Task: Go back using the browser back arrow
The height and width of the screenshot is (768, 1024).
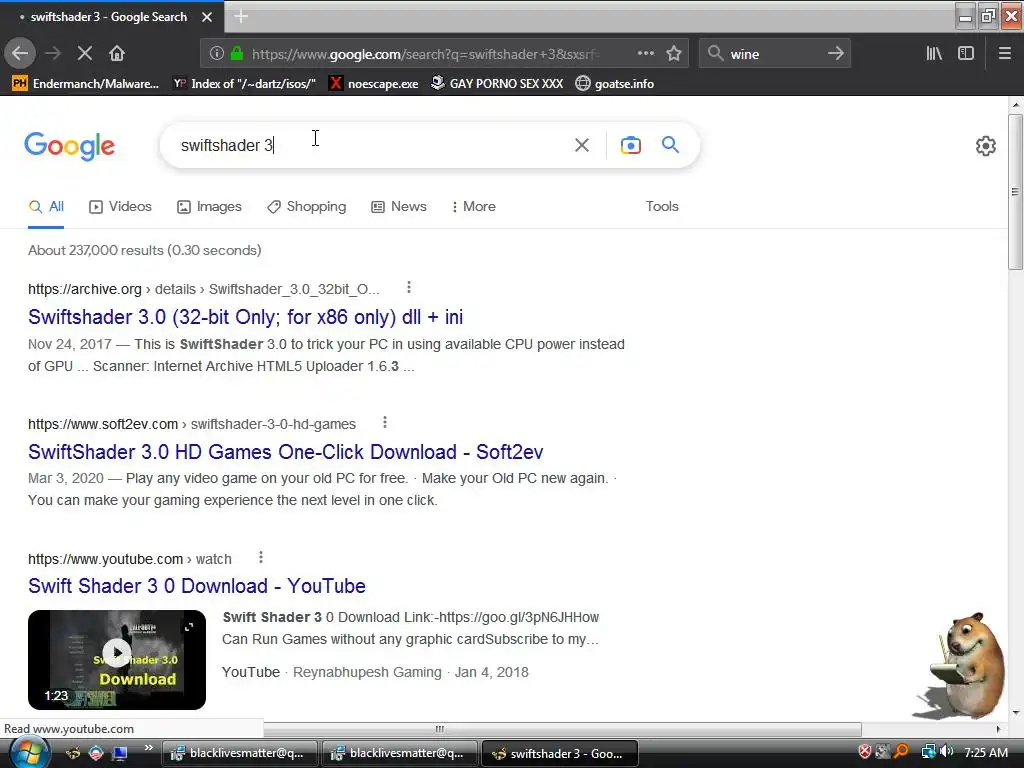Action: (20, 54)
